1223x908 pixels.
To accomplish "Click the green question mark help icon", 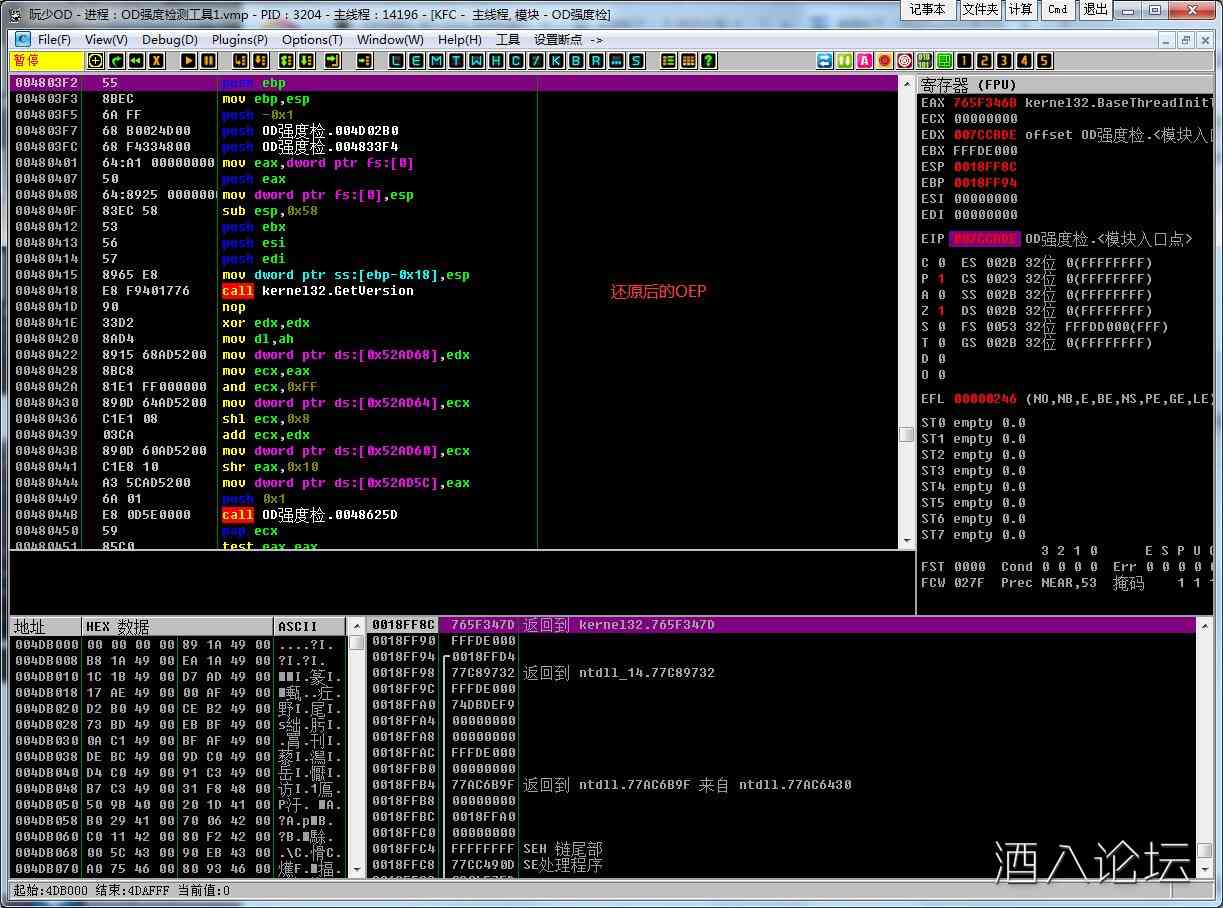I will pos(709,61).
